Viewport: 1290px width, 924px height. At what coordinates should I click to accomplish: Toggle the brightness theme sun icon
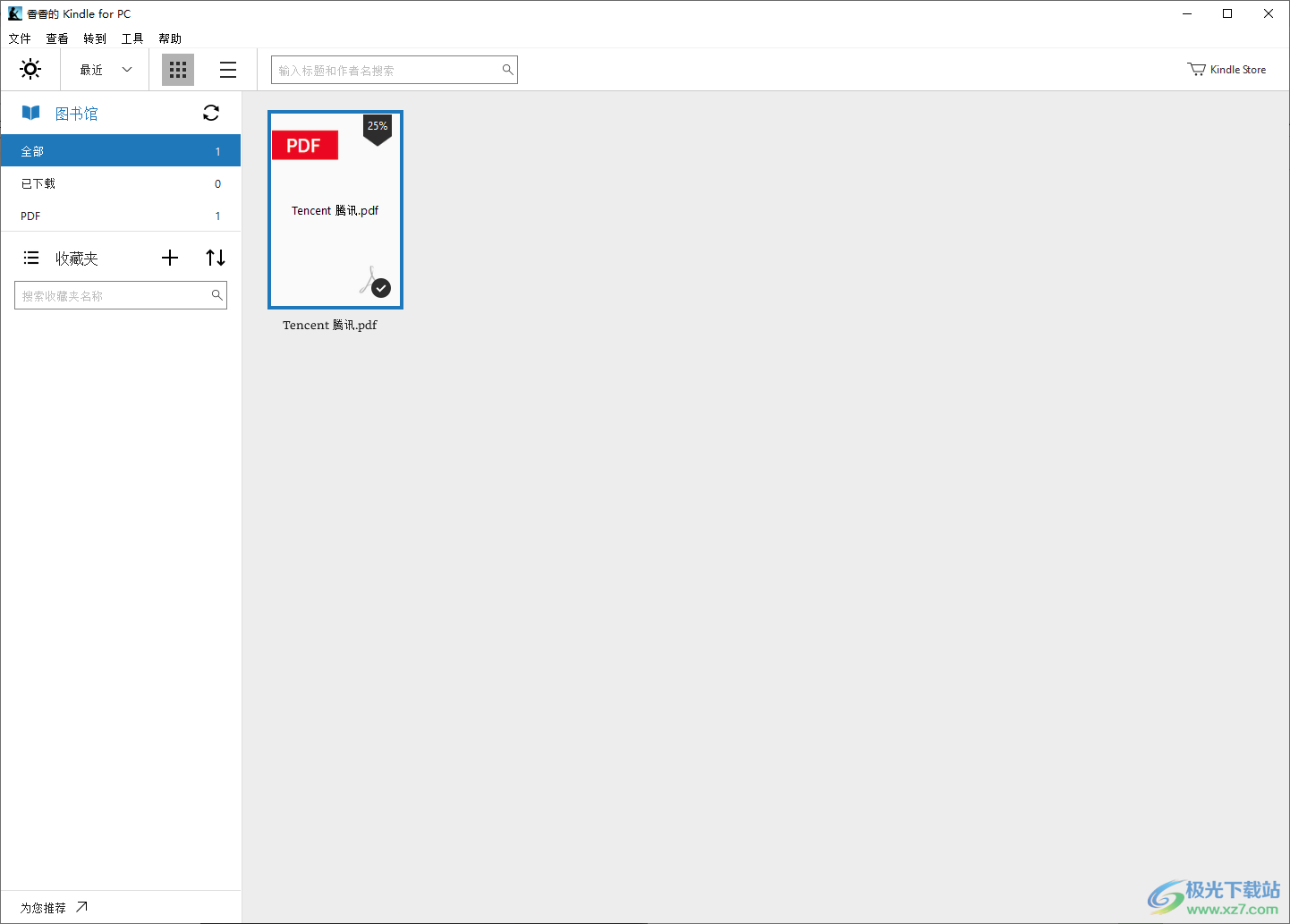(x=30, y=69)
